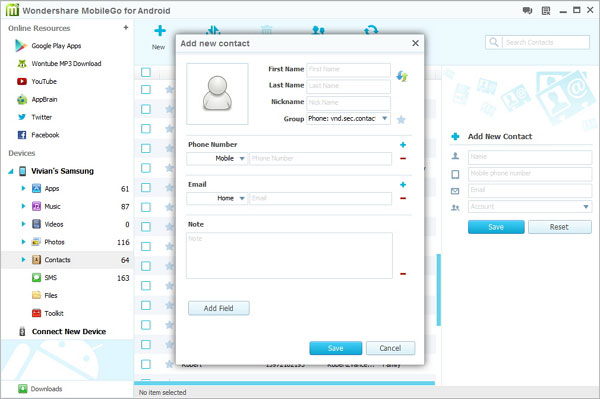The width and height of the screenshot is (600, 399).
Task: Check the last visible contact checkbox
Action: (146, 364)
